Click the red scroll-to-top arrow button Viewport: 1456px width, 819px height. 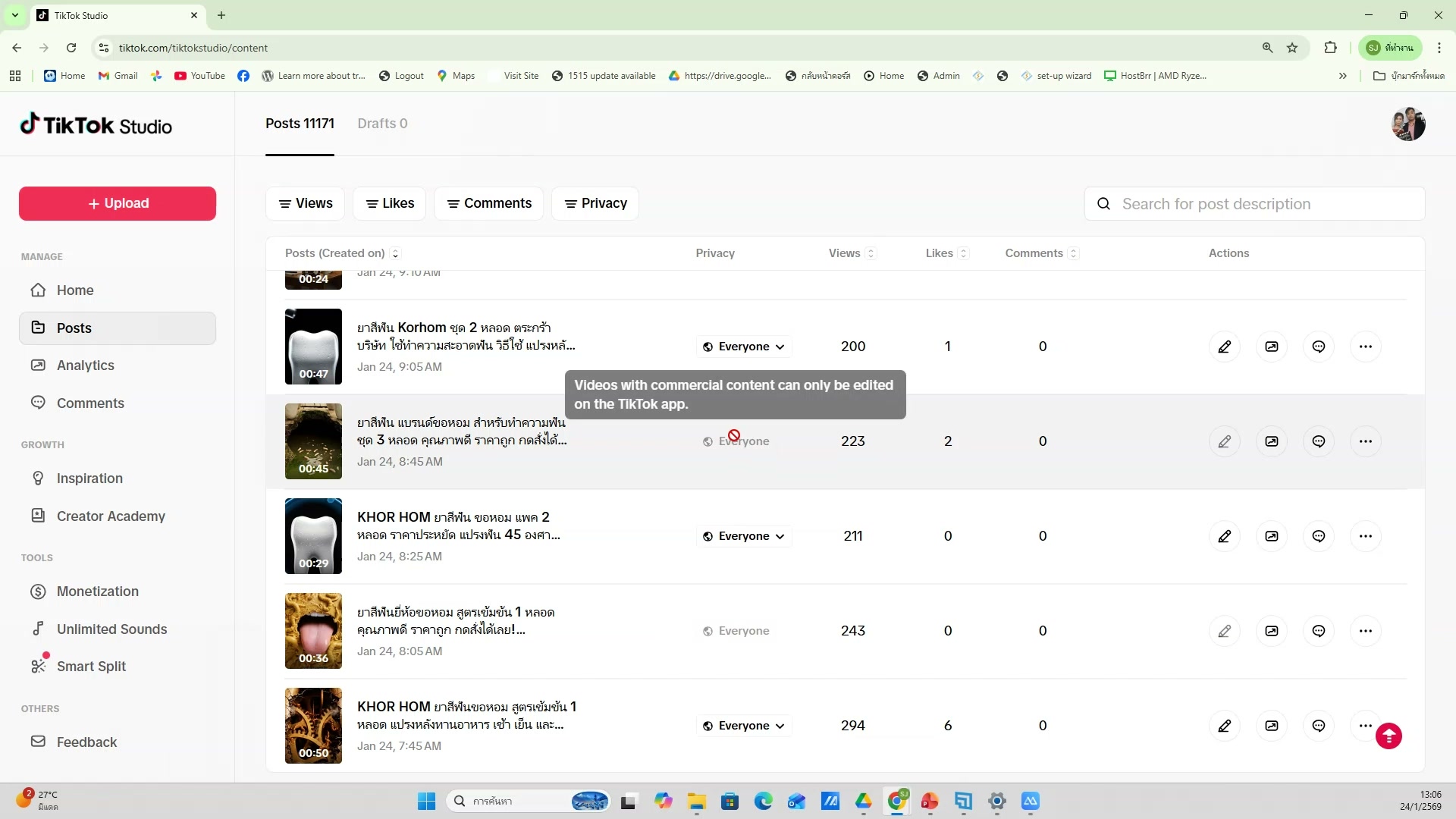pyautogui.click(x=1389, y=736)
